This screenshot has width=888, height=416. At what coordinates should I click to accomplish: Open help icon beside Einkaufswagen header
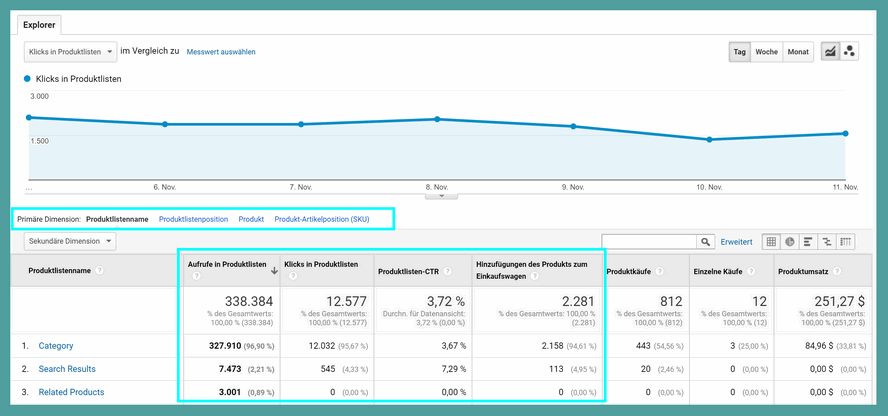(x=535, y=277)
